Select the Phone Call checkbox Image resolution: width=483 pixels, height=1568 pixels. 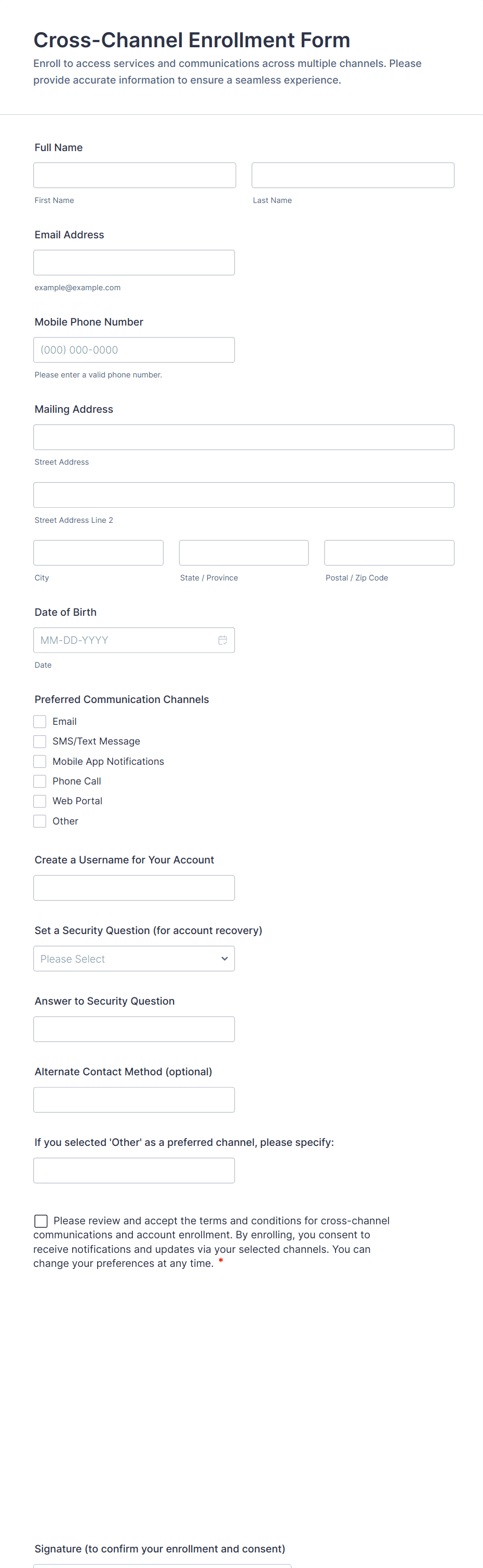[x=40, y=781]
